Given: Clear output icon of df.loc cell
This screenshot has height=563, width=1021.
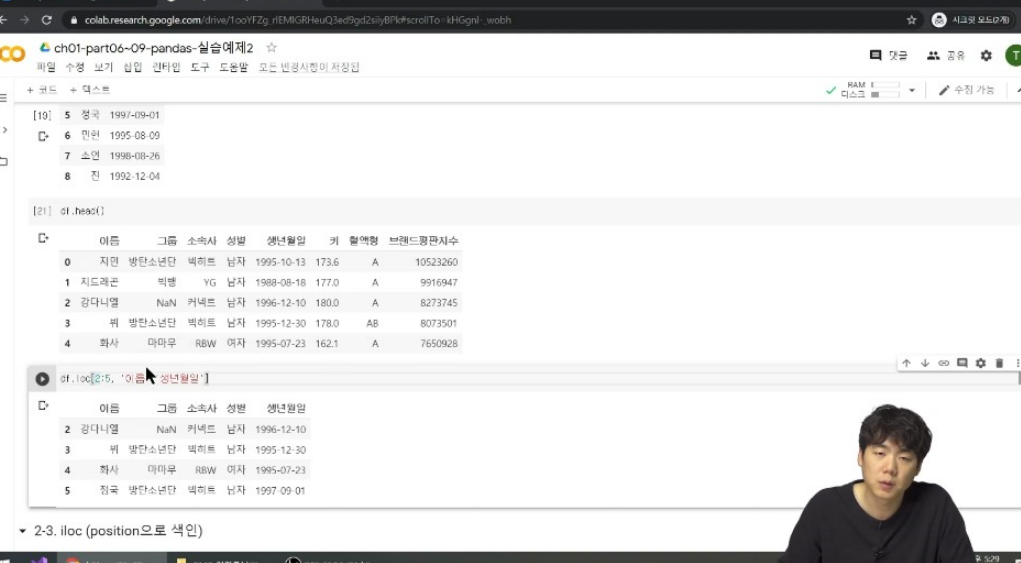Looking at the screenshot, I should [43, 405].
